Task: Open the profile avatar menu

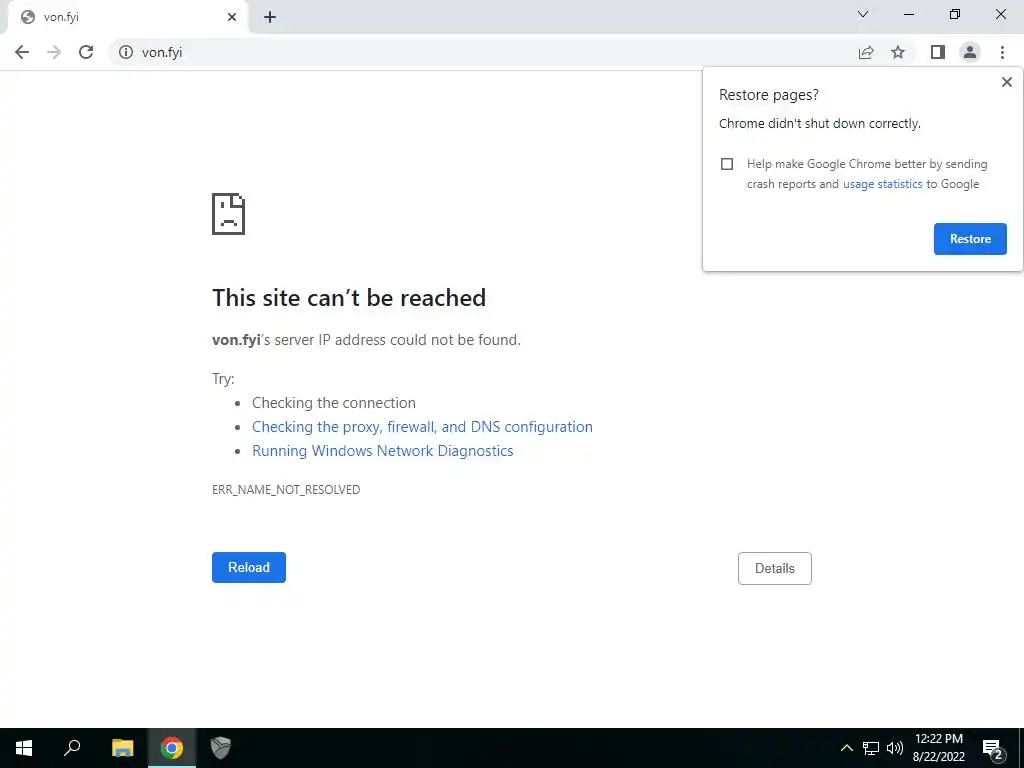Action: 970,52
